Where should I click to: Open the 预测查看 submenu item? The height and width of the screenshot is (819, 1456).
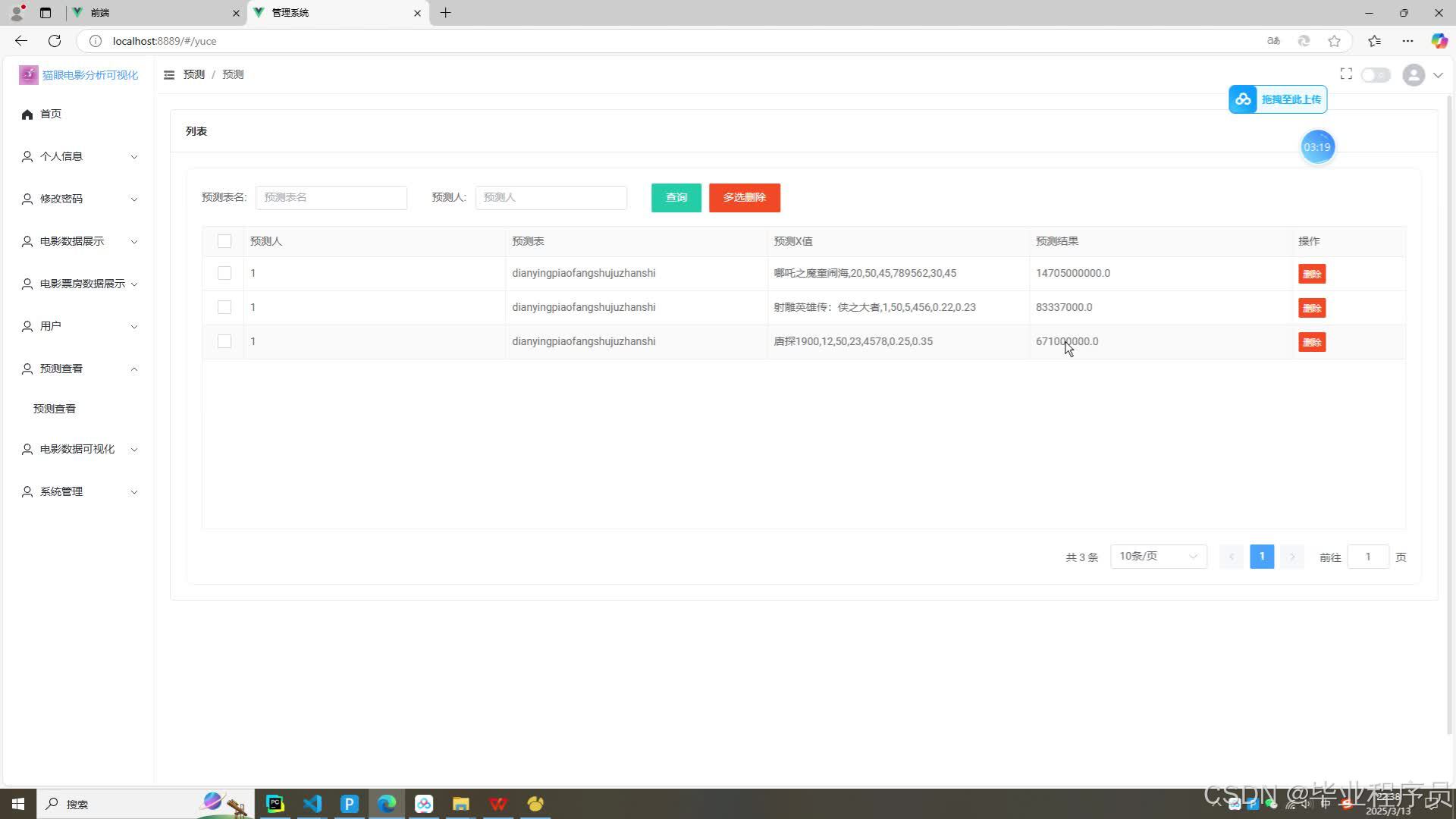point(55,409)
